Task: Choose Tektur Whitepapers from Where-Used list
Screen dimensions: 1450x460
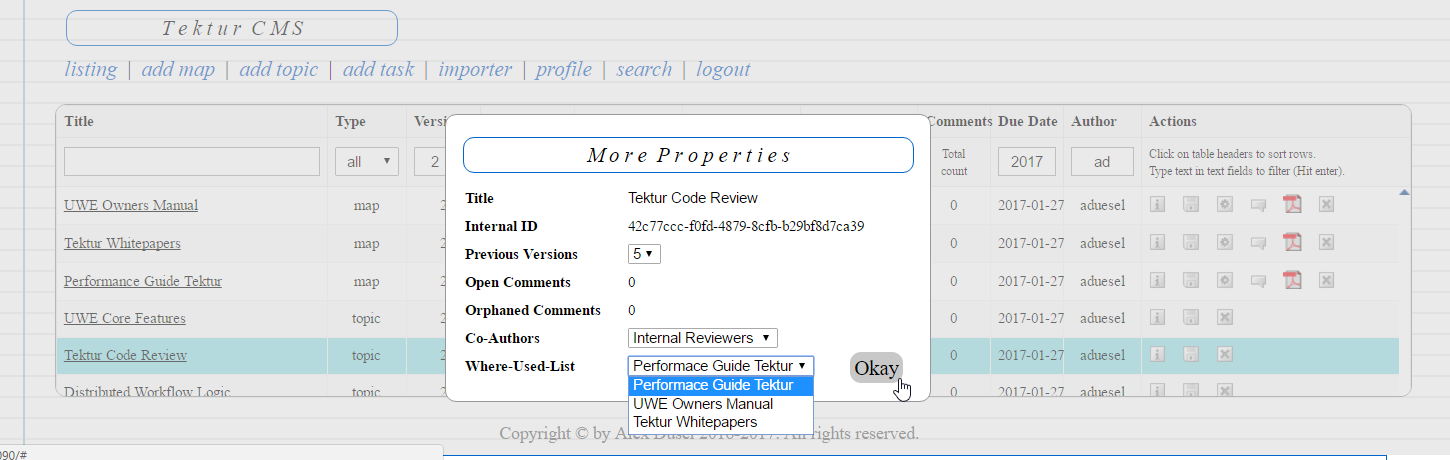Action: point(695,422)
